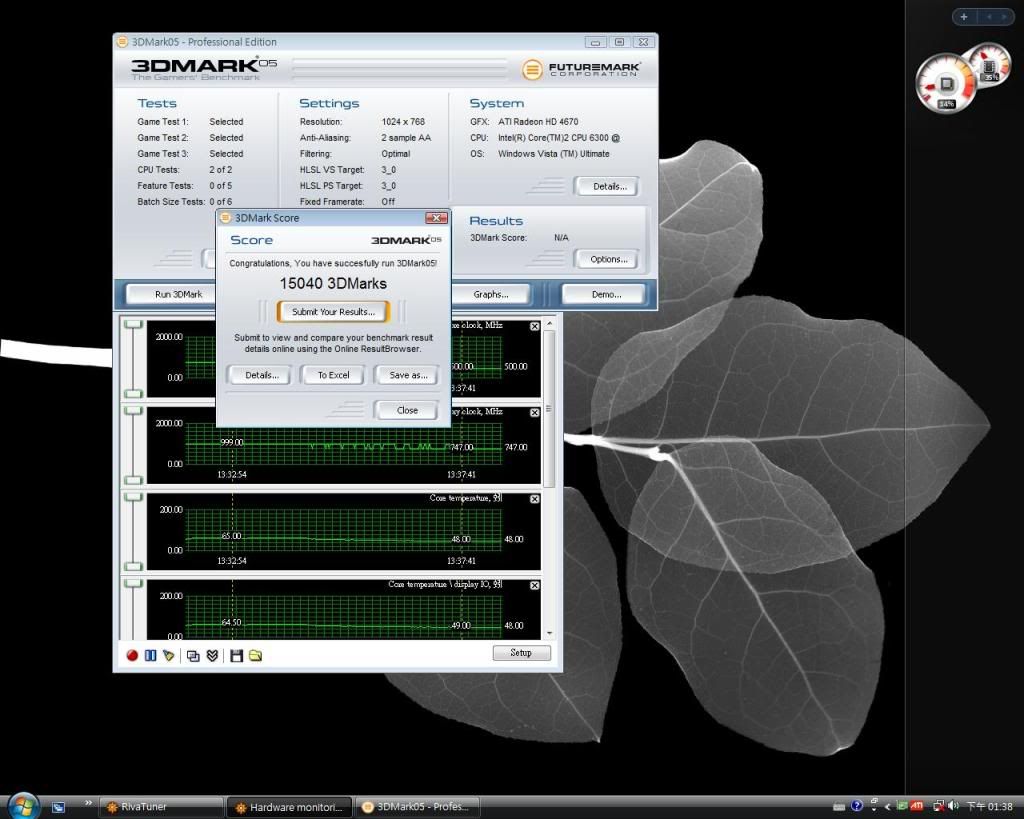
Task: Click the ATI Radeon HD 4670 text
Action: 538,122
